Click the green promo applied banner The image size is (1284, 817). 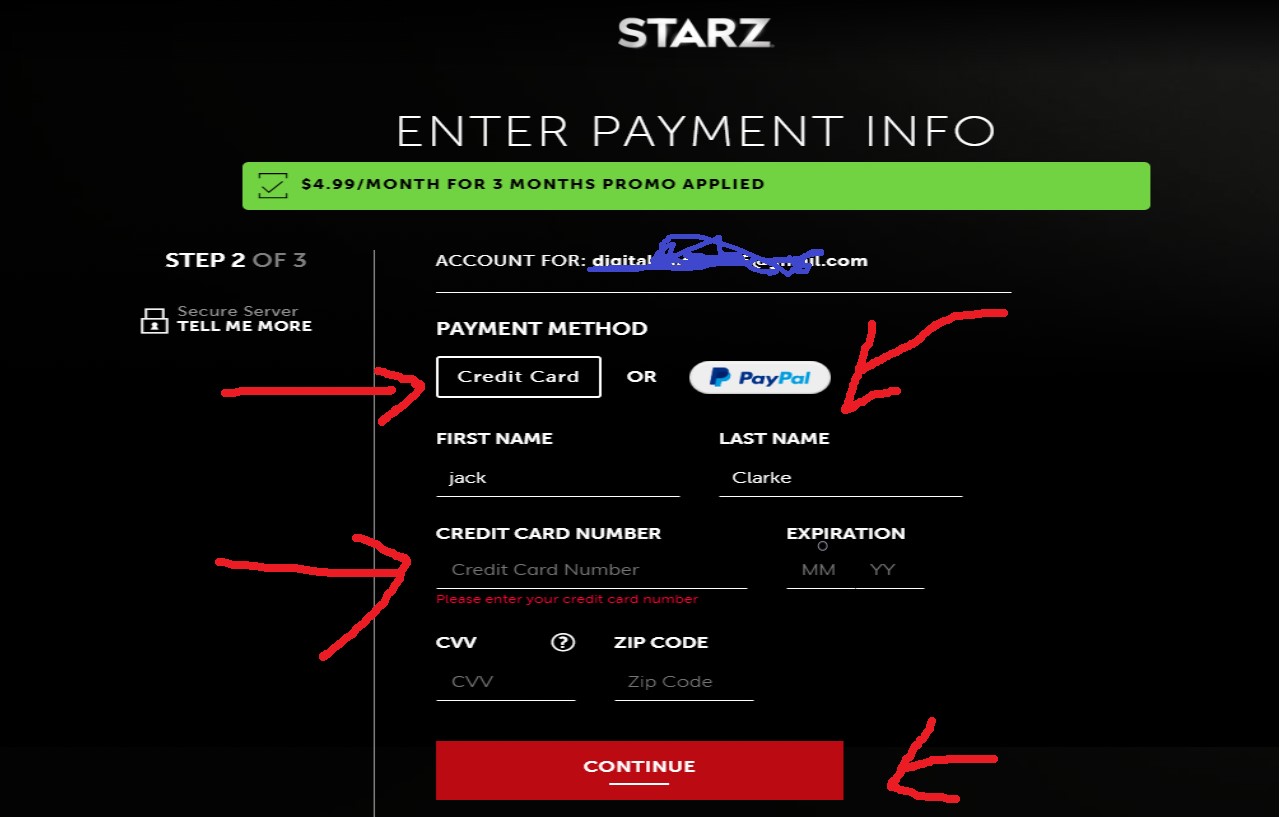[x=696, y=186]
